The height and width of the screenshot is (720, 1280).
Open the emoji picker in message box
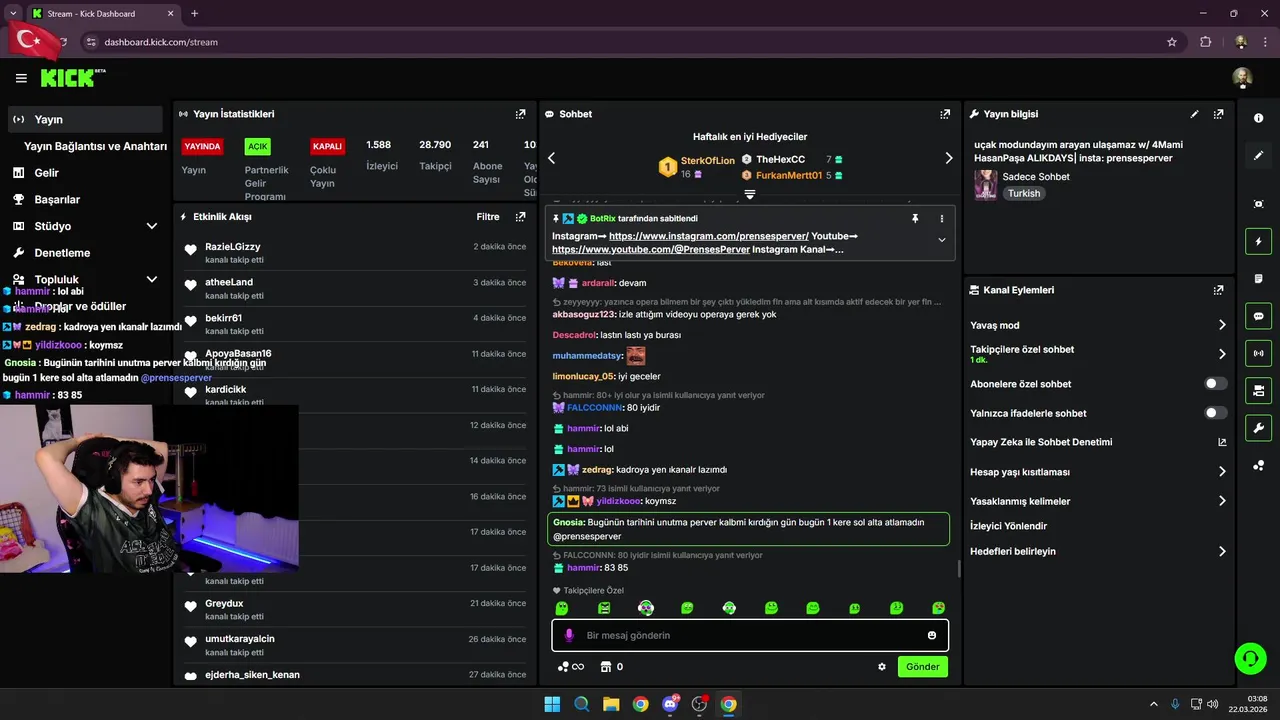(932, 635)
